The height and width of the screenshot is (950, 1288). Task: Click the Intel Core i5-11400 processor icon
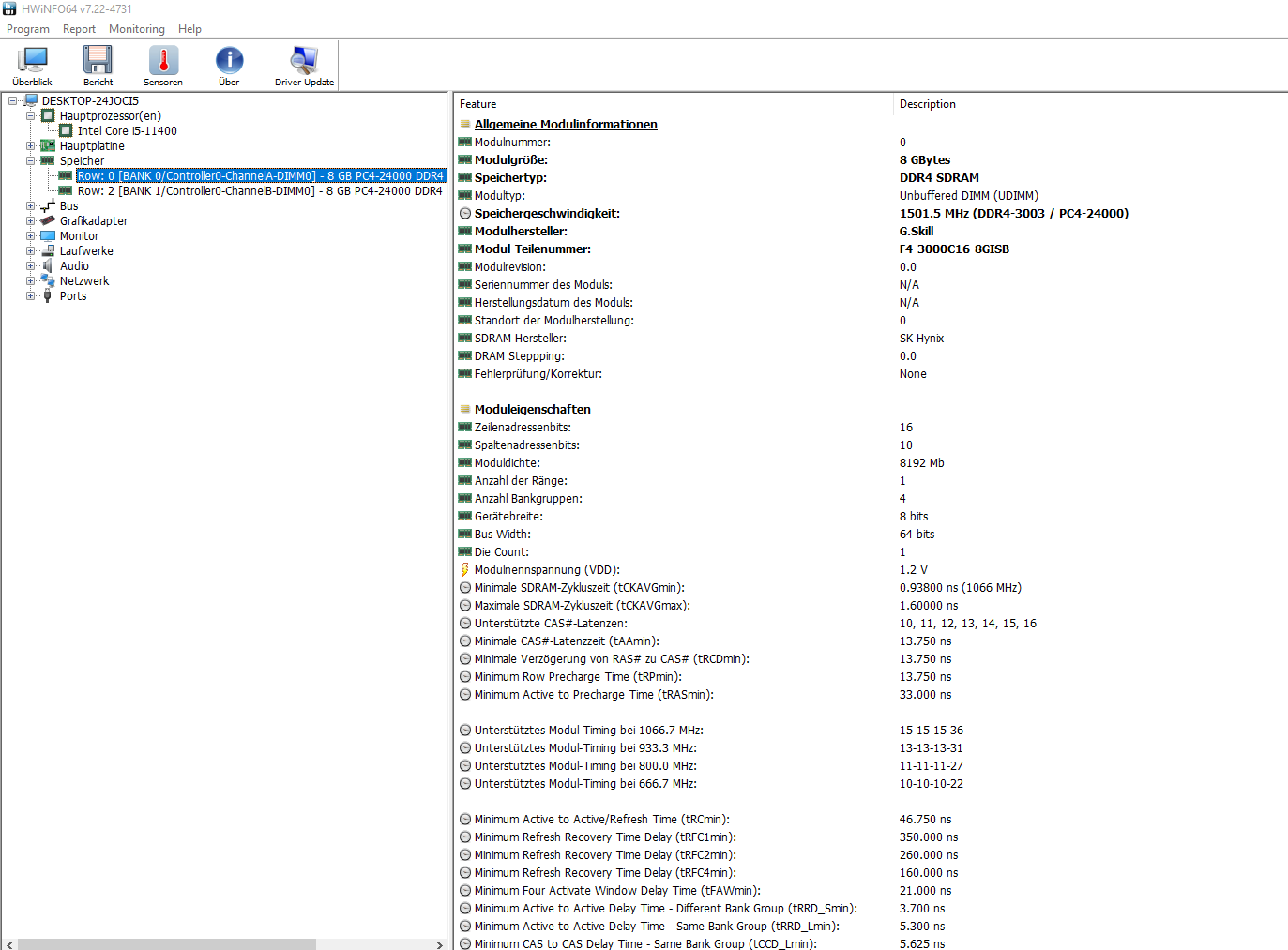(66, 130)
